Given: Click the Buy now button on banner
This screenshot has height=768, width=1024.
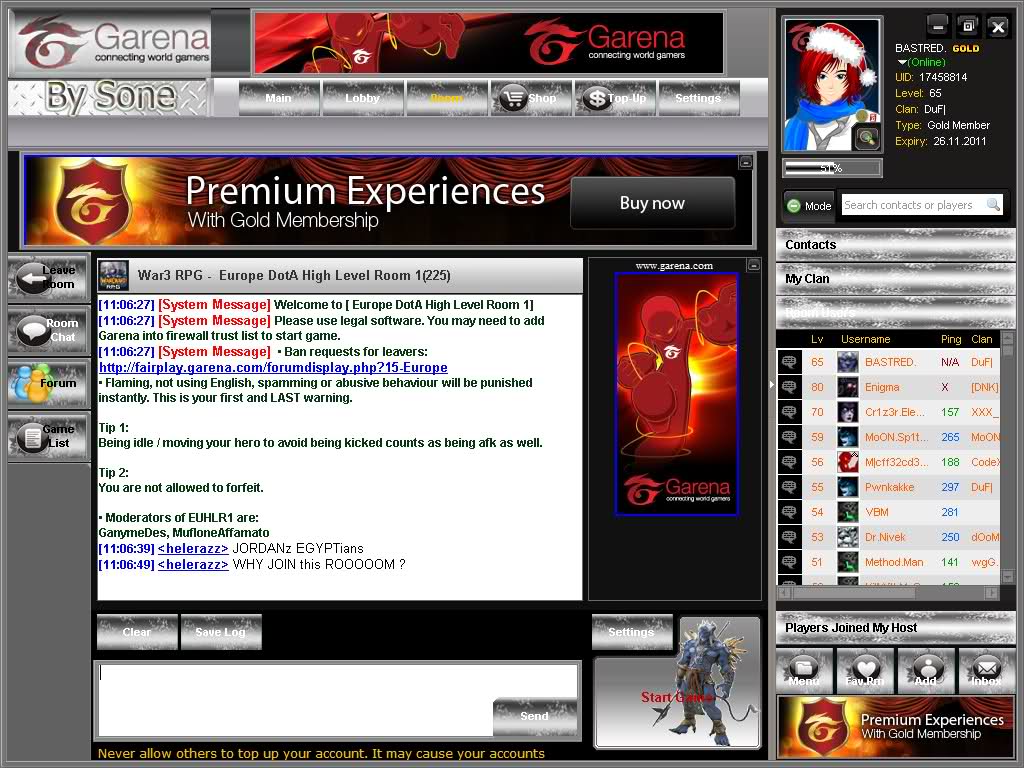Looking at the screenshot, I should point(652,203).
